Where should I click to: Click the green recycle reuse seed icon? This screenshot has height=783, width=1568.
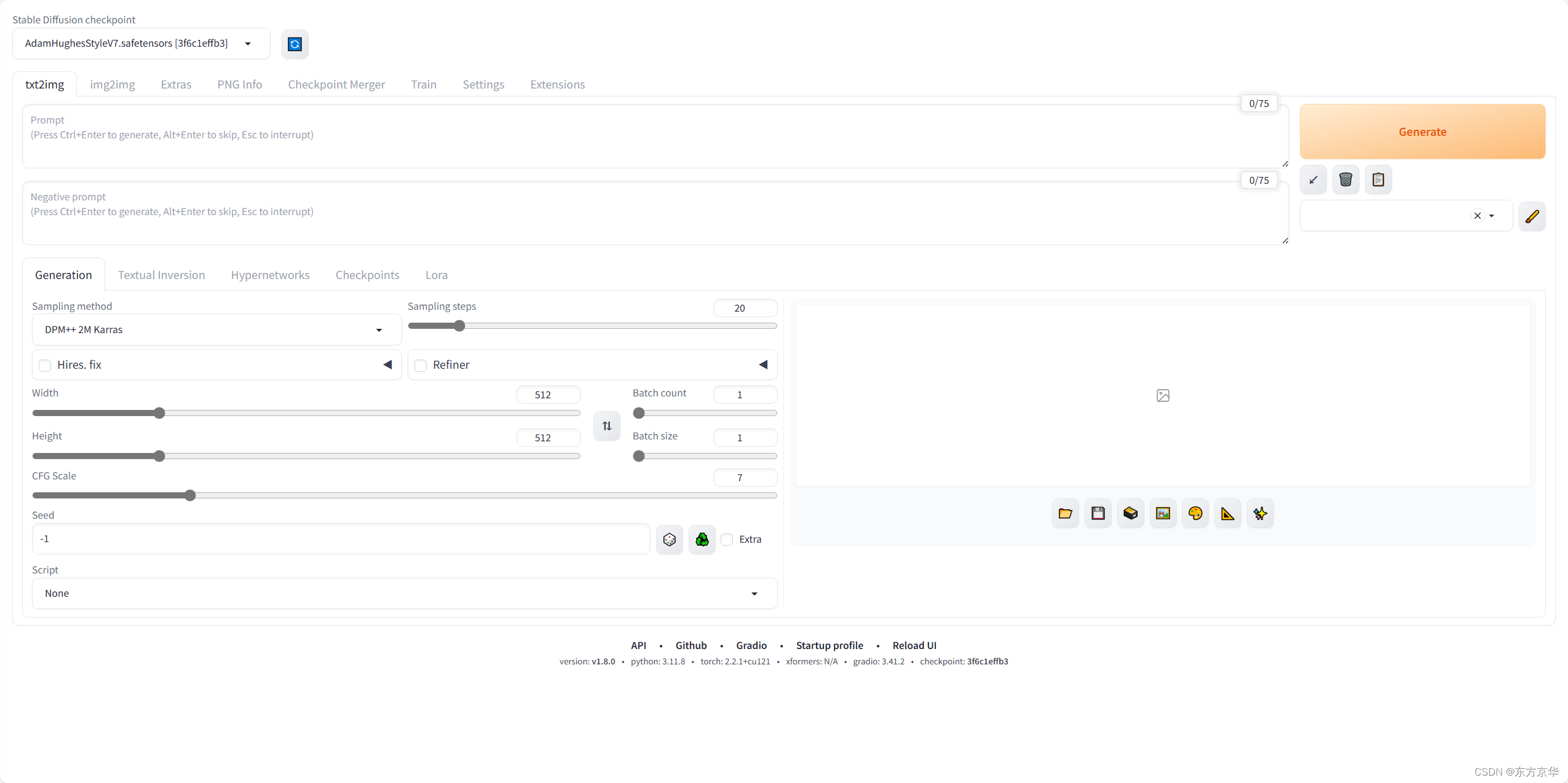tap(702, 539)
